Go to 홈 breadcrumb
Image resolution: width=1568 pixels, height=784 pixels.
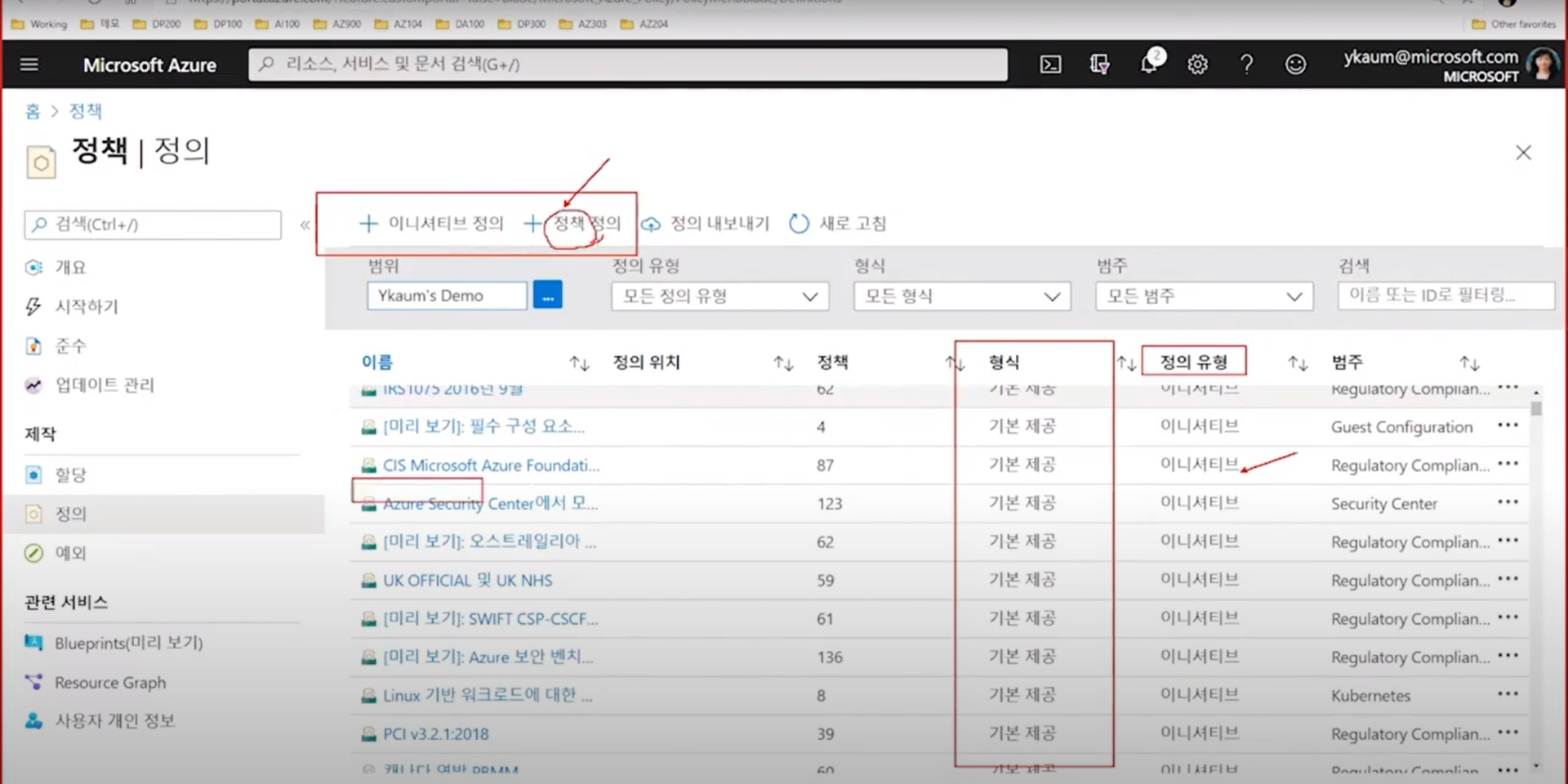click(33, 111)
